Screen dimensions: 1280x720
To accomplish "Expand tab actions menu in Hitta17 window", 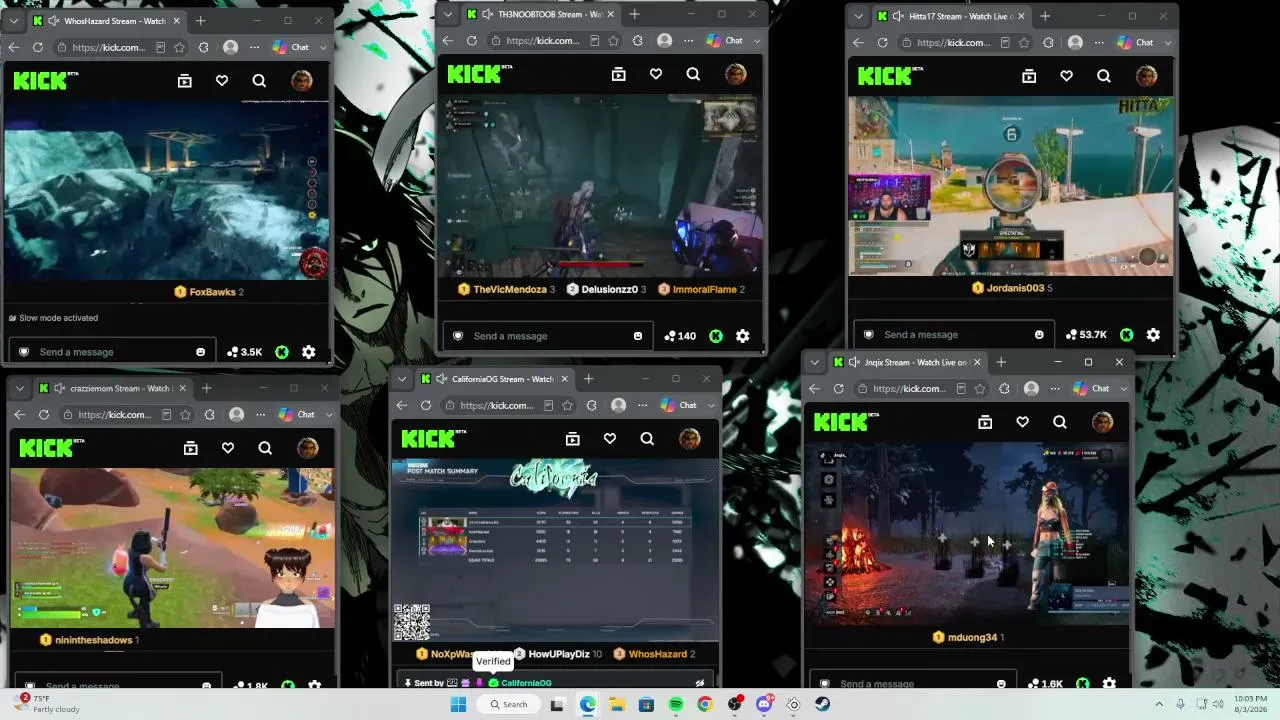I will pyautogui.click(x=857, y=16).
